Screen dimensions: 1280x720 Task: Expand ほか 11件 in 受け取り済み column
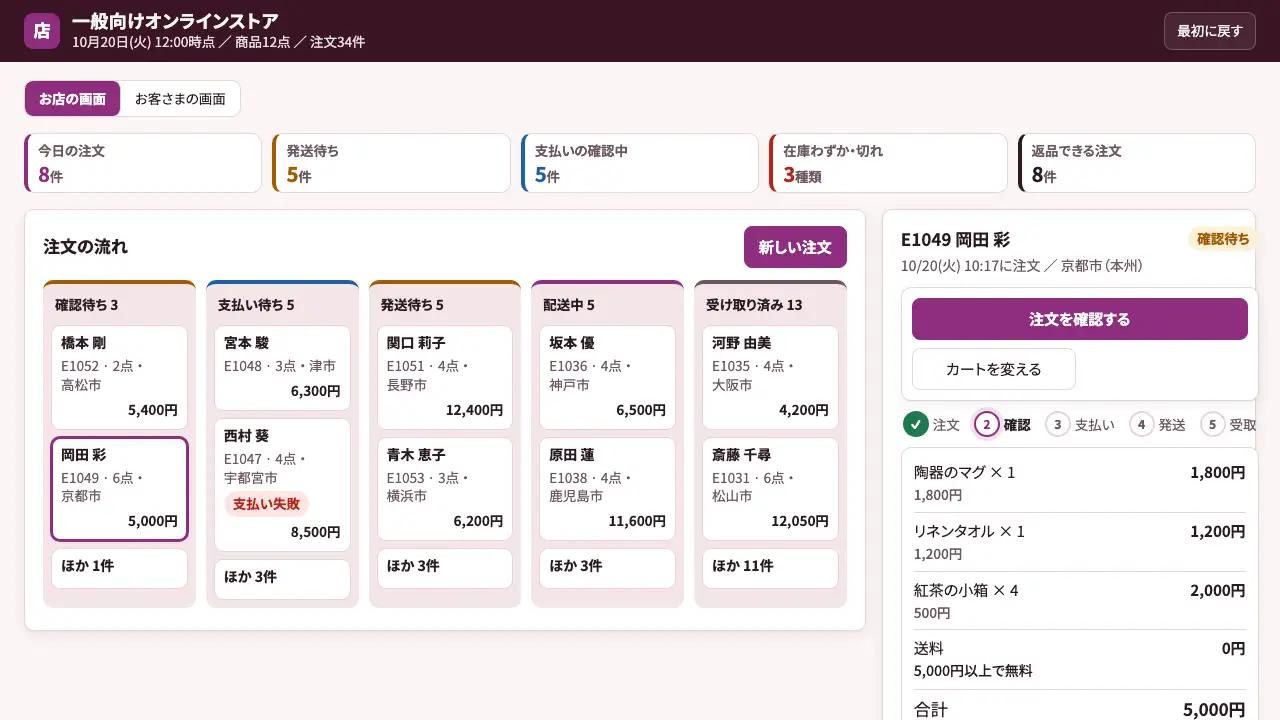click(770, 568)
